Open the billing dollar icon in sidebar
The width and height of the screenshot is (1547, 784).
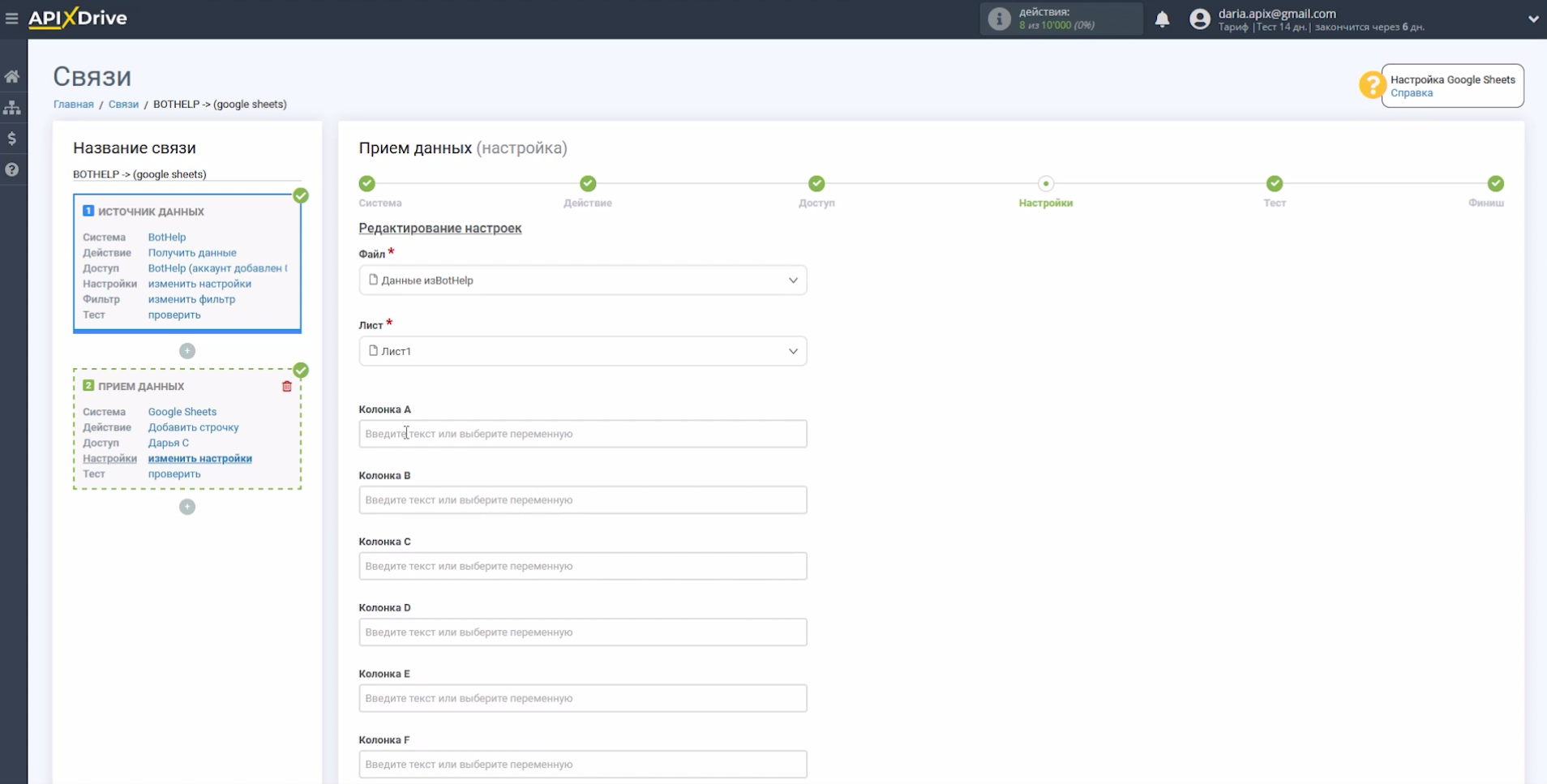[x=12, y=139]
